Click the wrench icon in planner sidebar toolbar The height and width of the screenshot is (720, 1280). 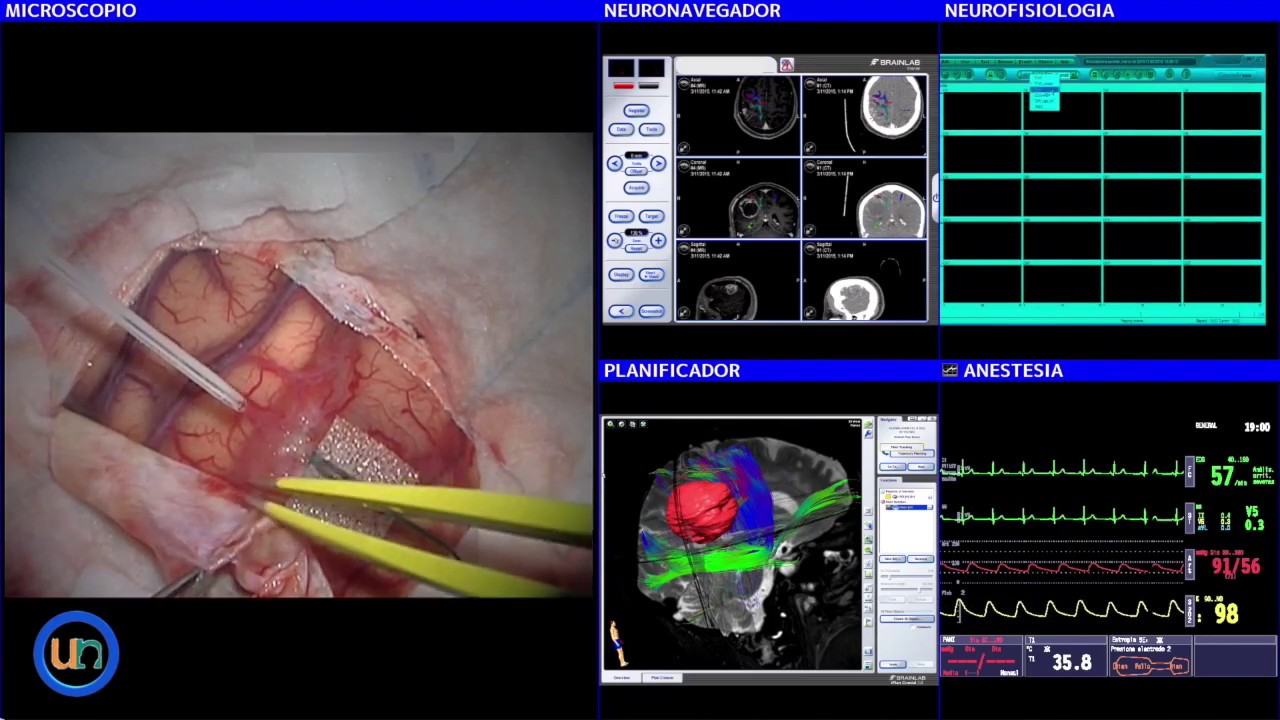[868, 435]
